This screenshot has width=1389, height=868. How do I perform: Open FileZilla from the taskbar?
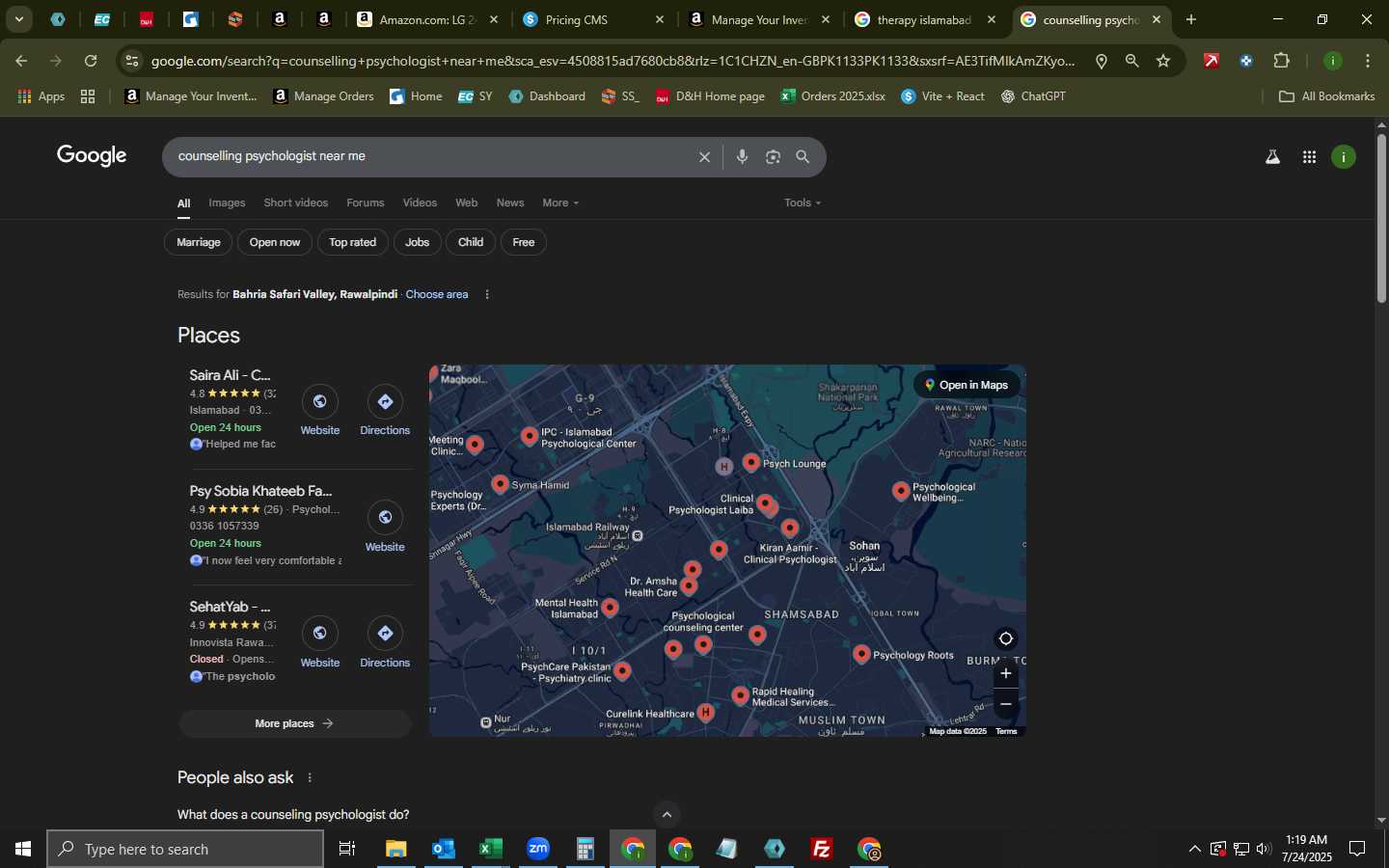click(822, 849)
